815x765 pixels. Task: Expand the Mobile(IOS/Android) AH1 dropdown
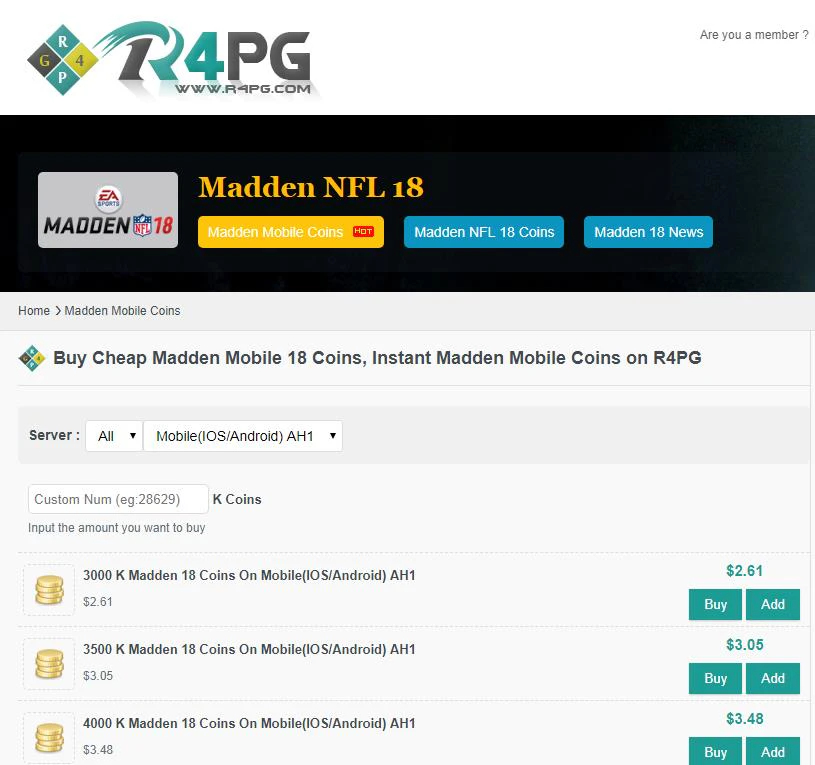243,436
